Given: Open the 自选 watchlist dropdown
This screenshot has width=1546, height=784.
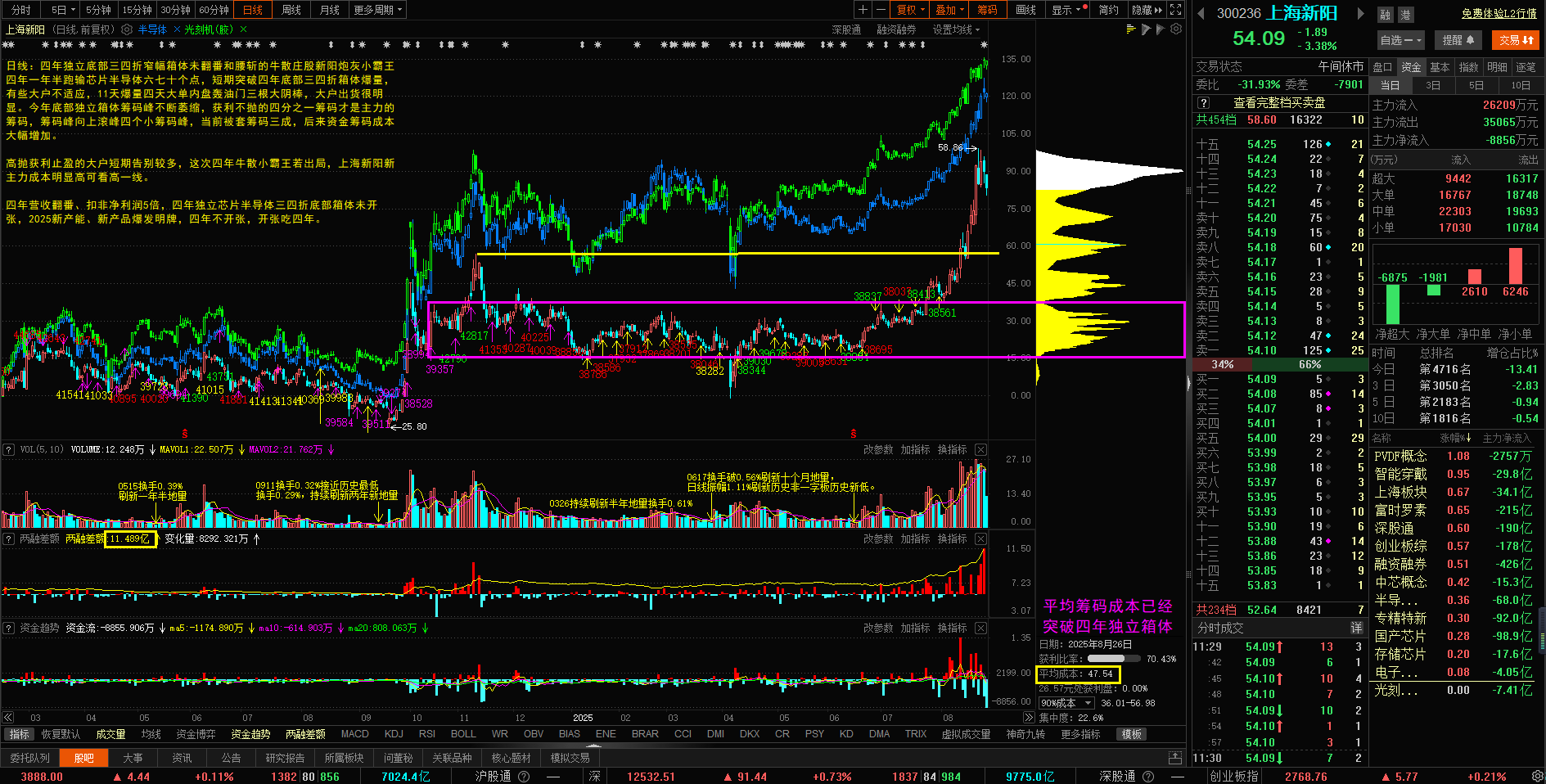Looking at the screenshot, I should pyautogui.click(x=1401, y=40).
